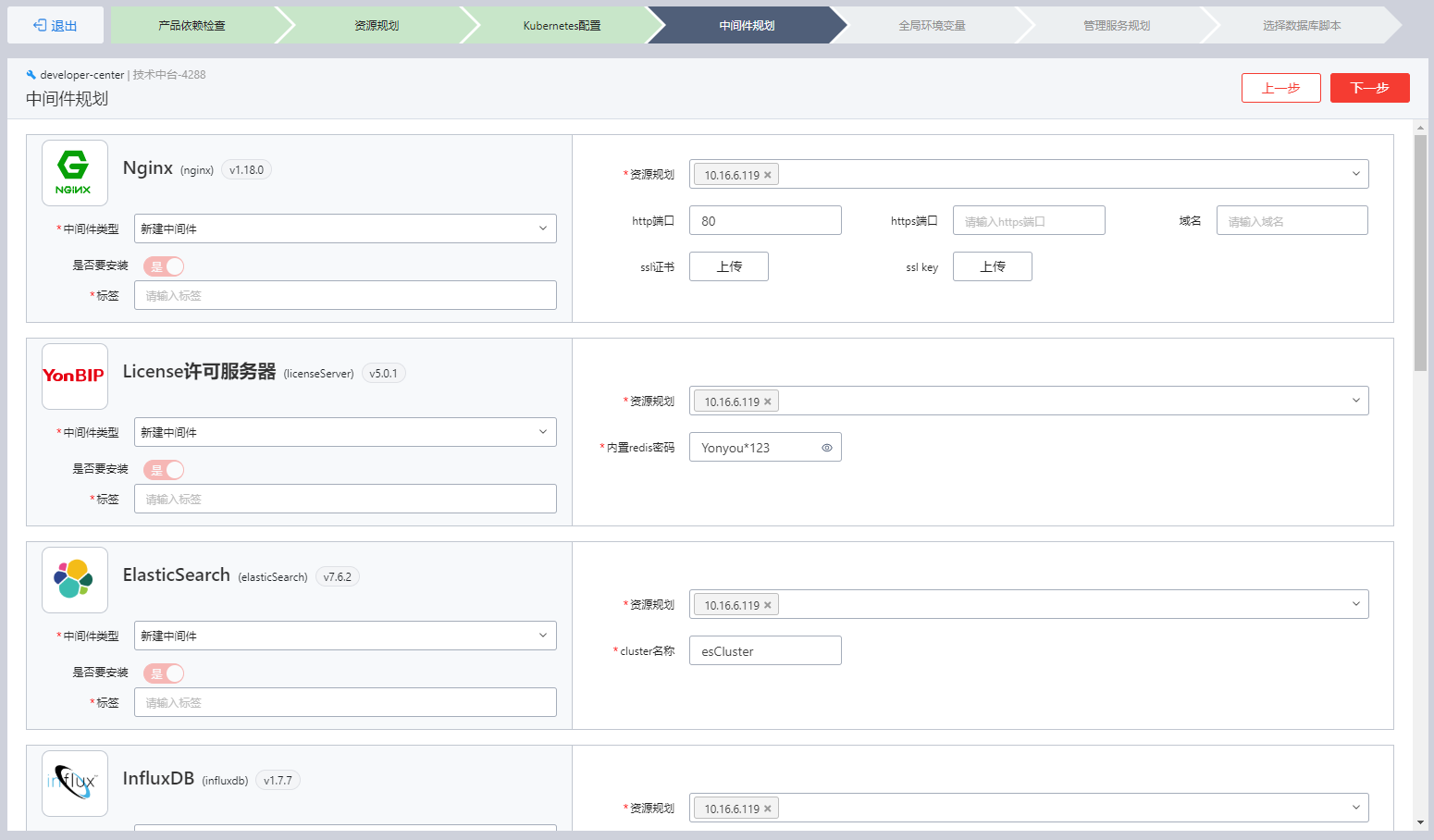Click the scrollbar up arrow
Image resolution: width=1434 pixels, height=840 pixels.
1420,128
